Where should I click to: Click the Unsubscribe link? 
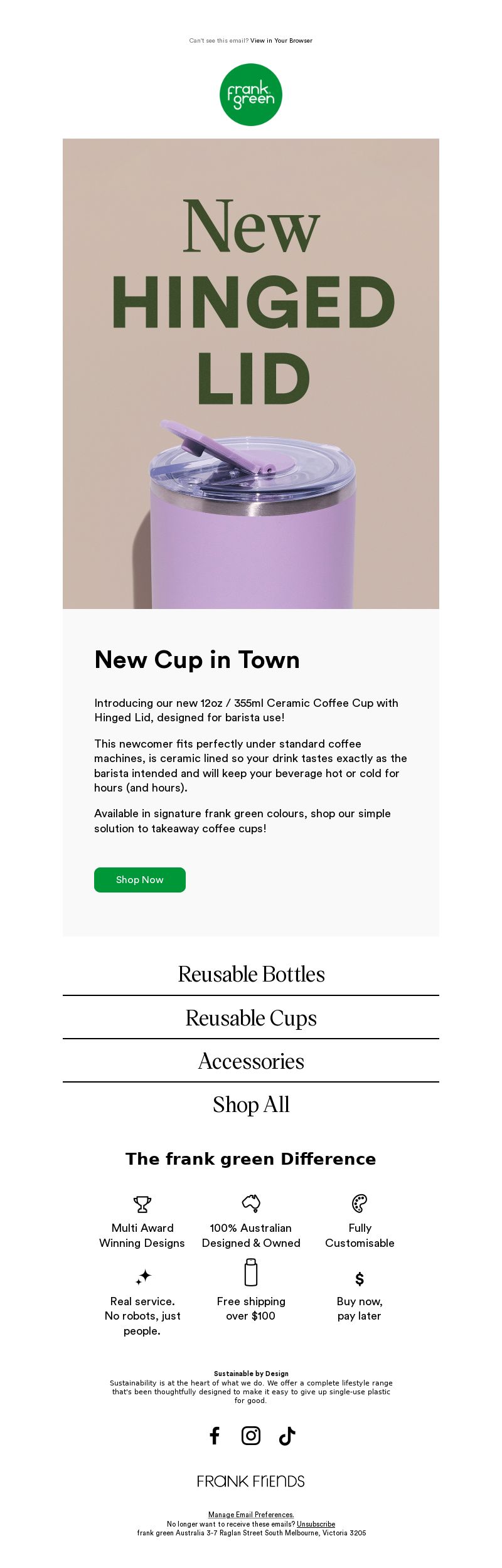click(316, 1523)
